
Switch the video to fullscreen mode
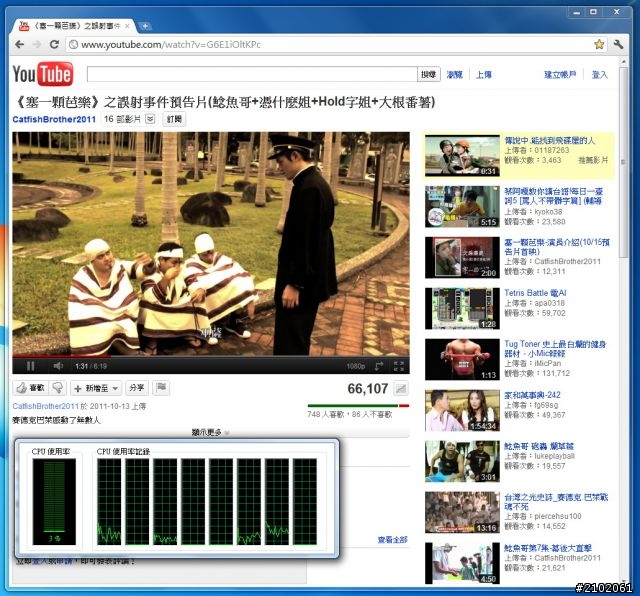click(x=399, y=366)
